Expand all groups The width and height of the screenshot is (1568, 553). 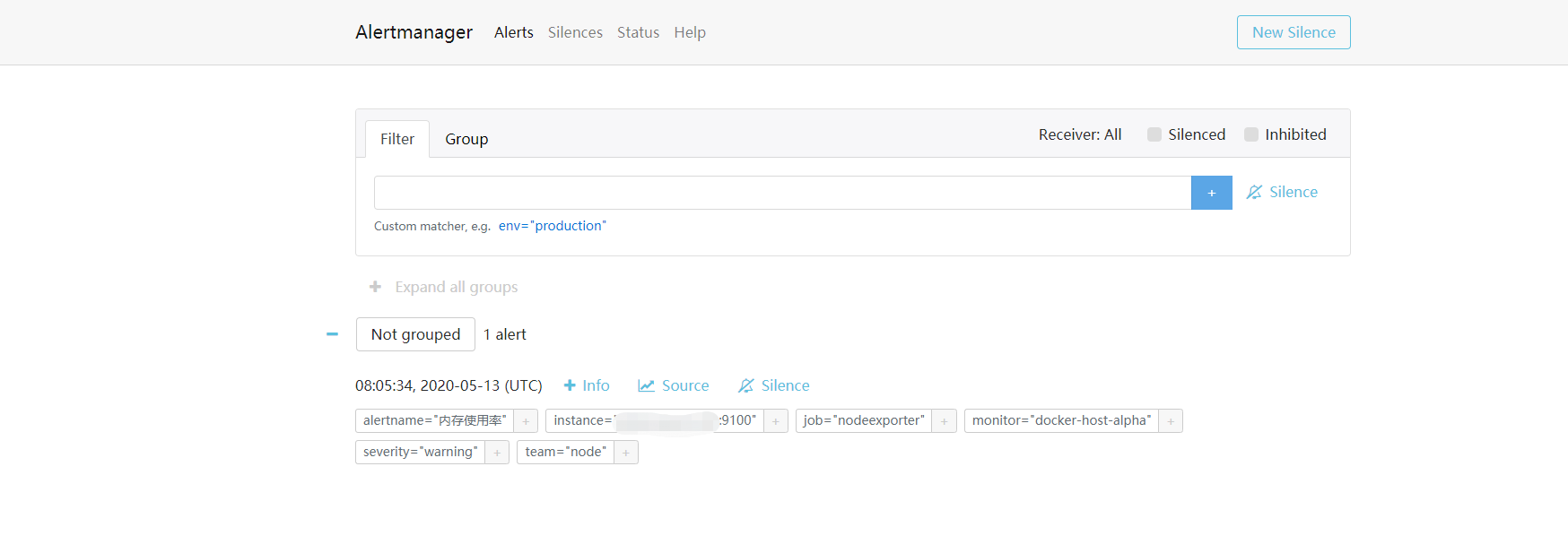click(x=444, y=287)
